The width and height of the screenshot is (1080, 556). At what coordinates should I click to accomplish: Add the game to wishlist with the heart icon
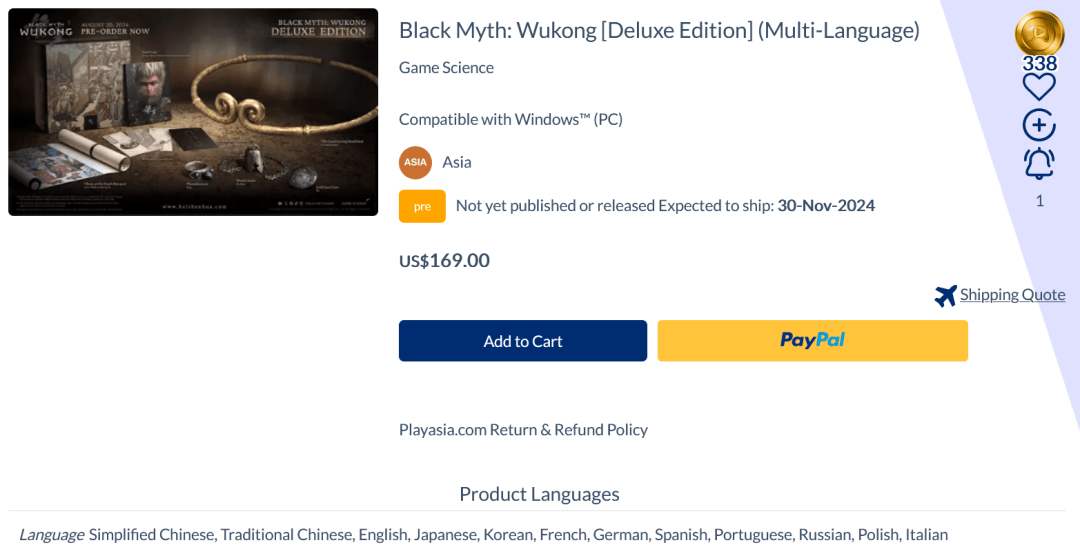click(1039, 87)
